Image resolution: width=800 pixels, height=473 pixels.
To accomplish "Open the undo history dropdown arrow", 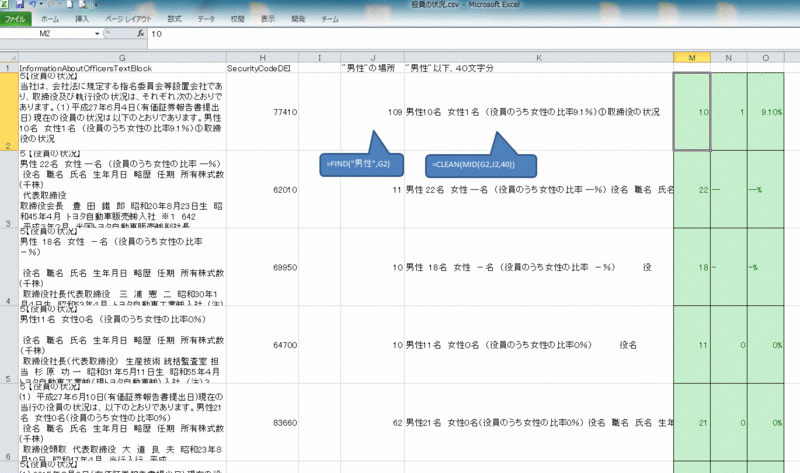I will 41,4.
